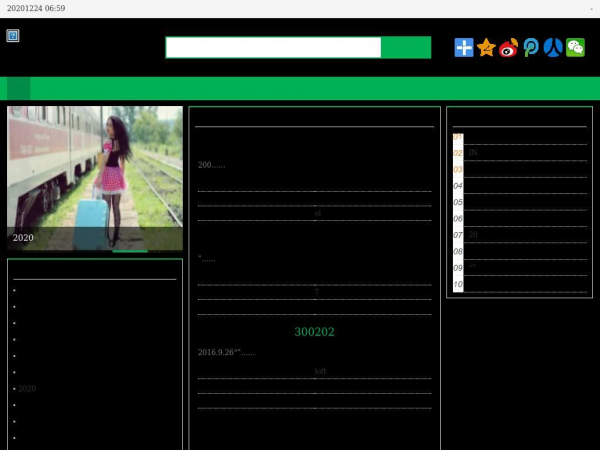Click the blue plus share icon
This screenshot has width=600, height=450.
tap(464, 47)
